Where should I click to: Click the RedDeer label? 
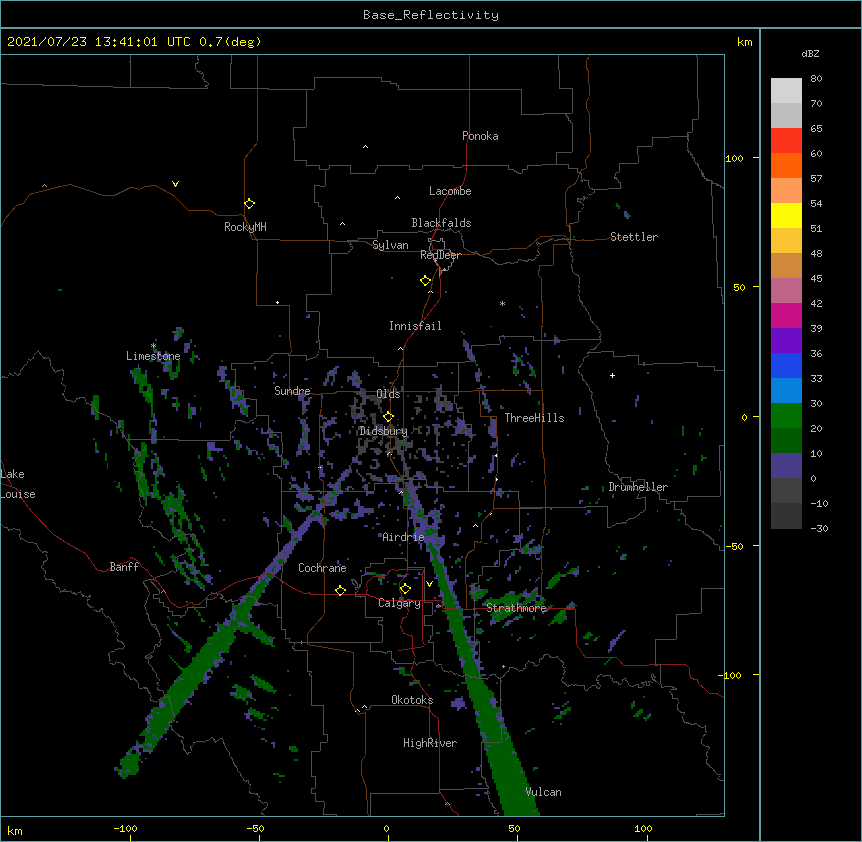[440, 255]
